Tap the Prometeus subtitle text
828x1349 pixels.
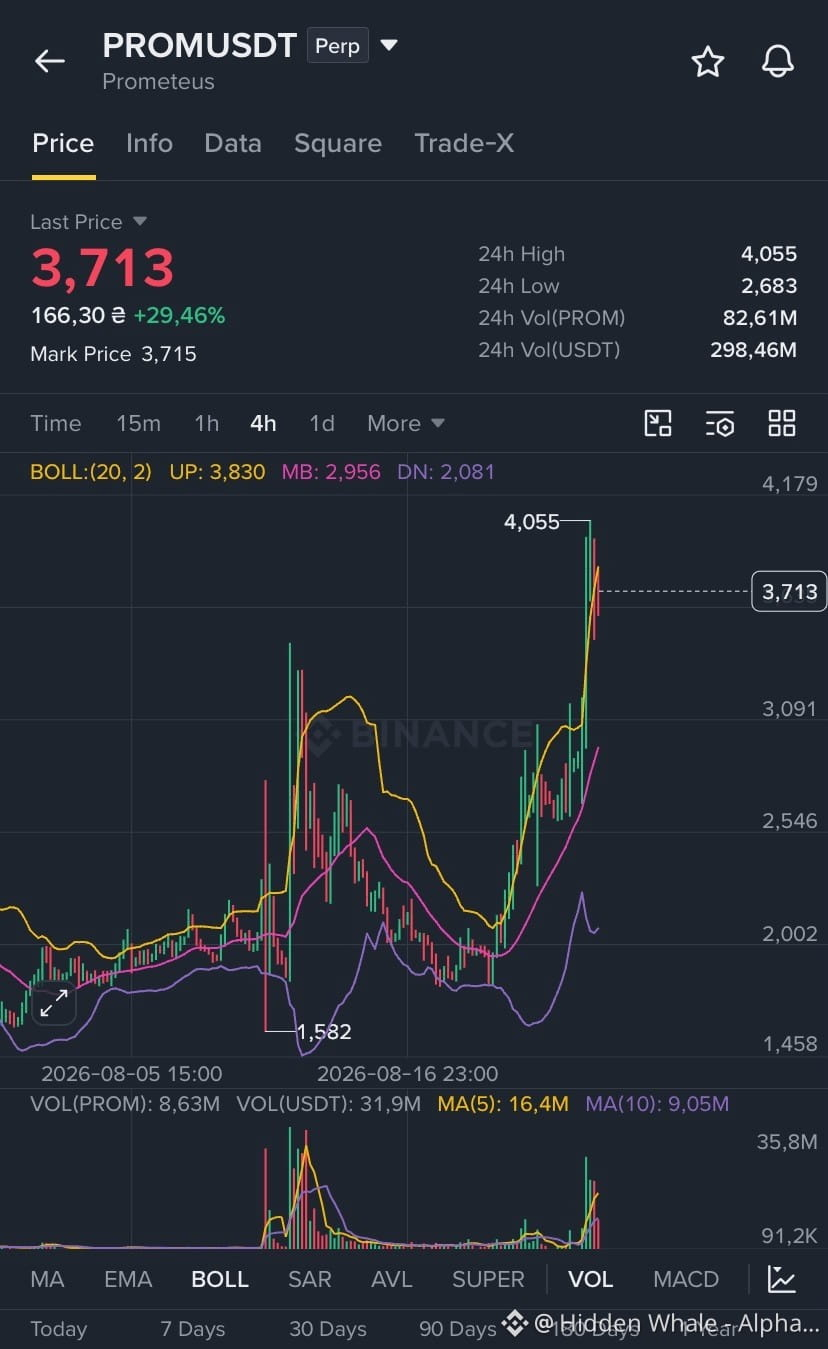click(158, 81)
